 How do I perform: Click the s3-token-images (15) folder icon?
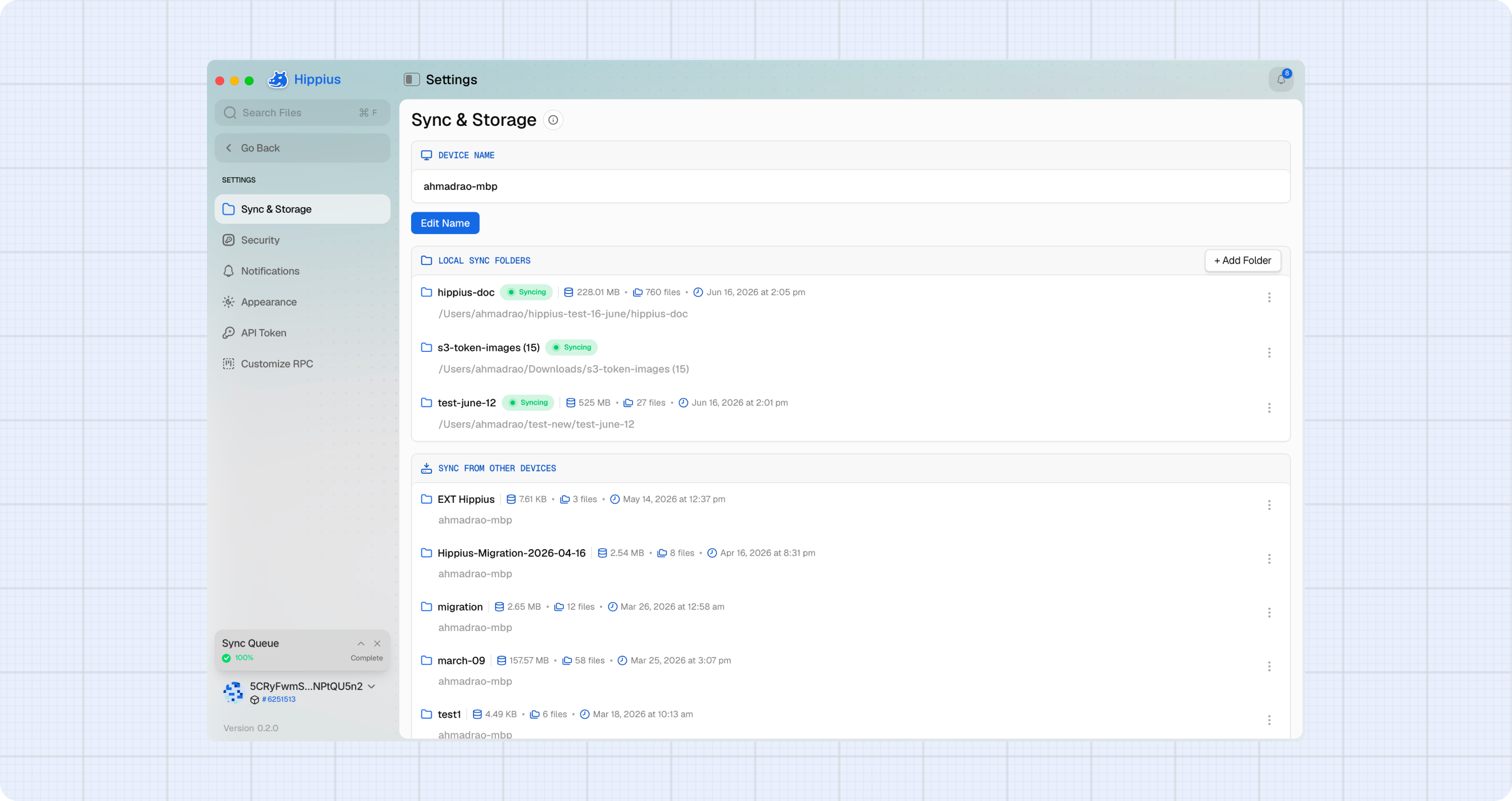[x=427, y=347]
